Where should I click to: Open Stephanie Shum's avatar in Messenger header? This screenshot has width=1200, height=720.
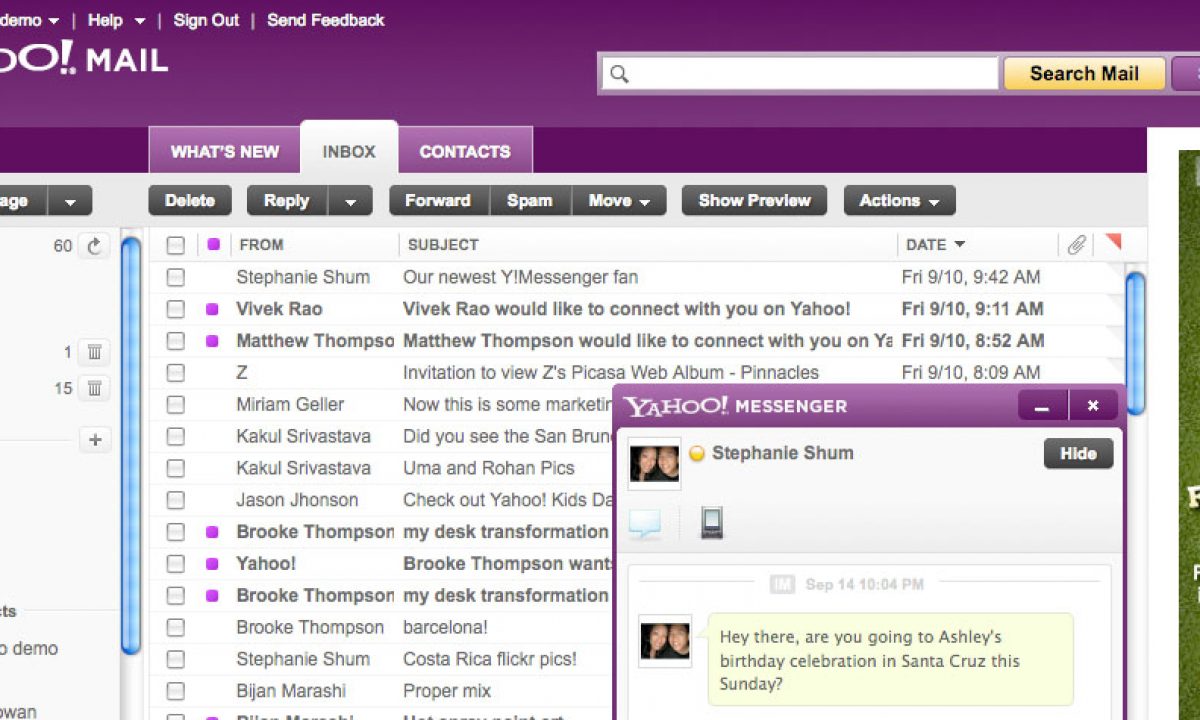coord(655,463)
